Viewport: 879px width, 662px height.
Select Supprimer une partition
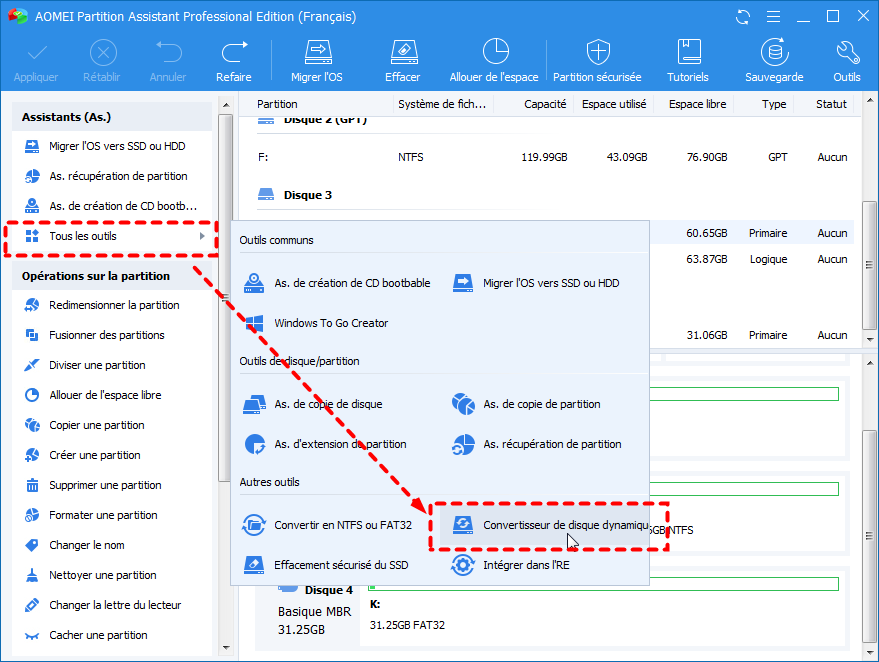112,485
